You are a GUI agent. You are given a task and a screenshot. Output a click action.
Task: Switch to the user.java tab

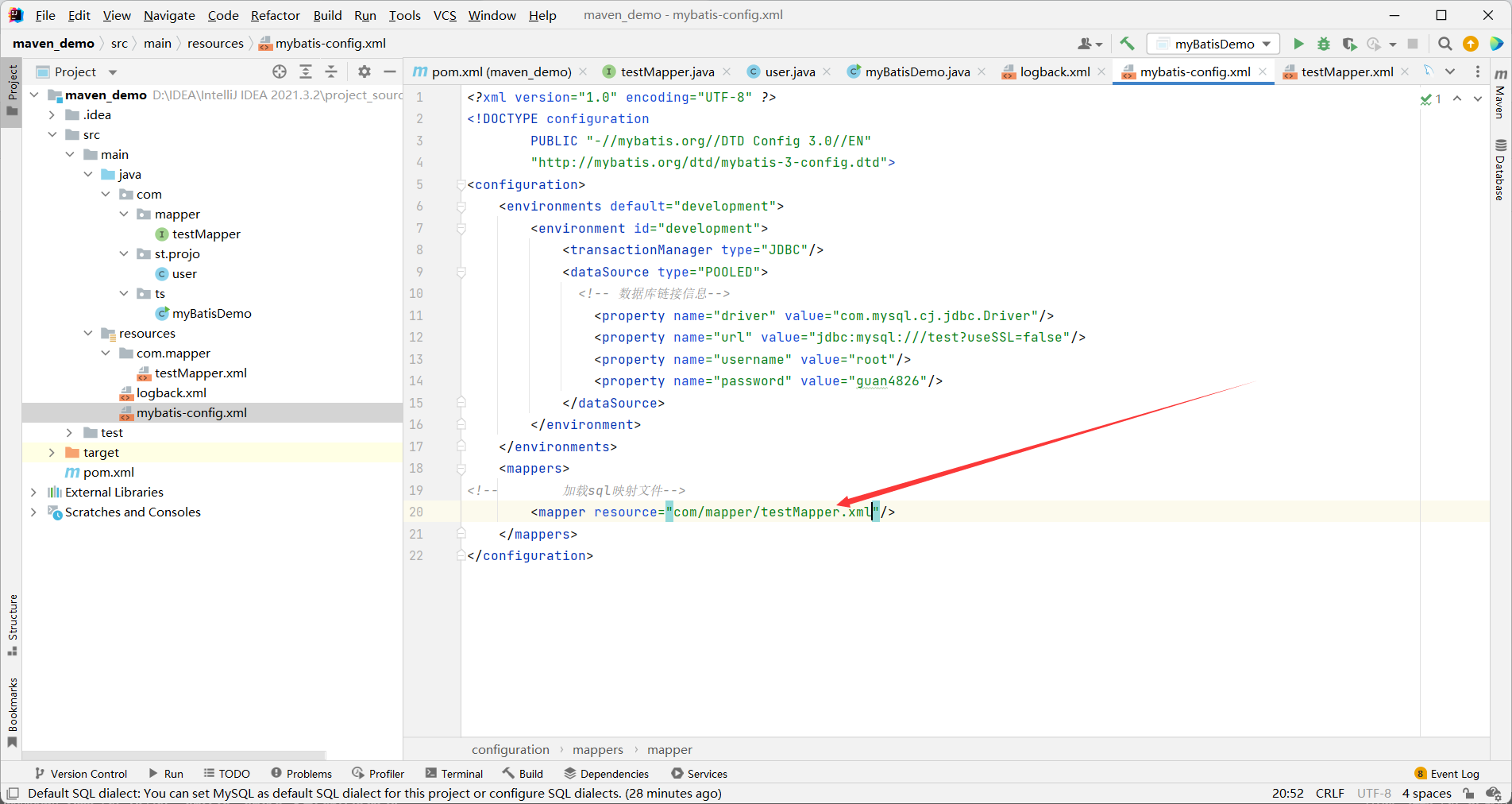point(789,72)
